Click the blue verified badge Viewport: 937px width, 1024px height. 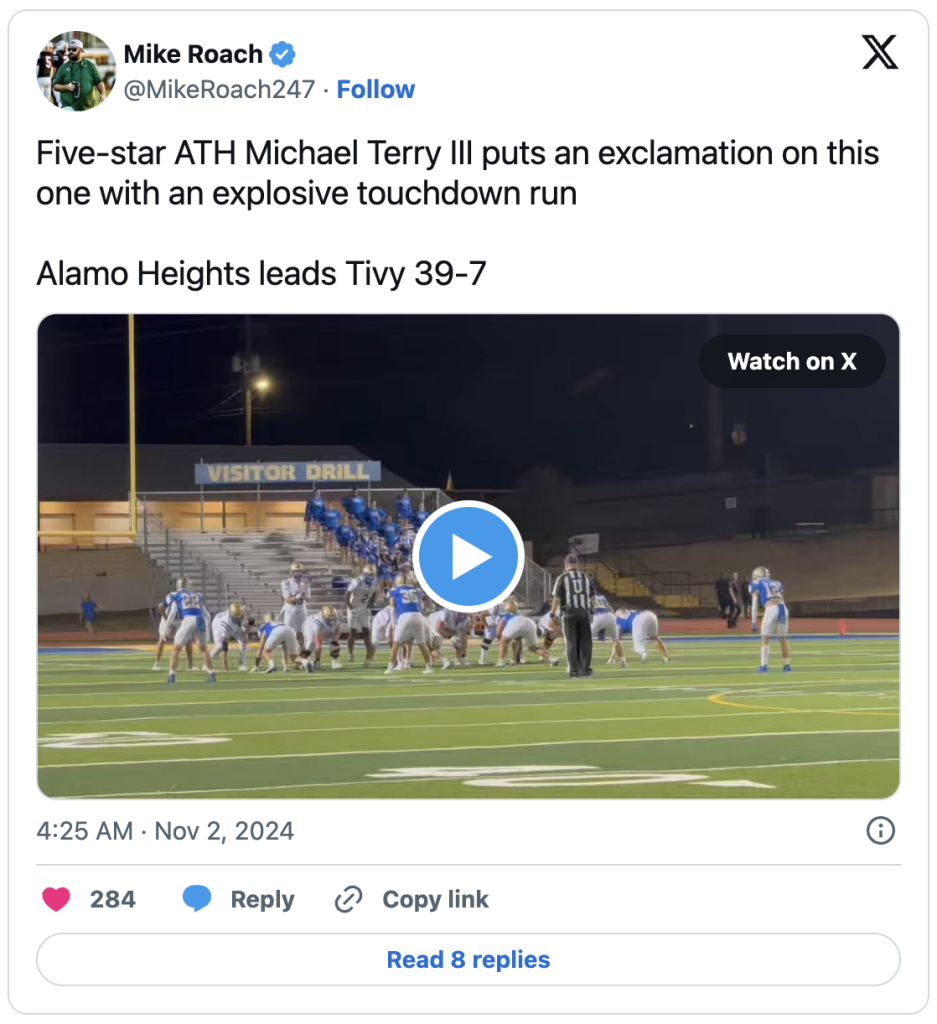point(284,54)
